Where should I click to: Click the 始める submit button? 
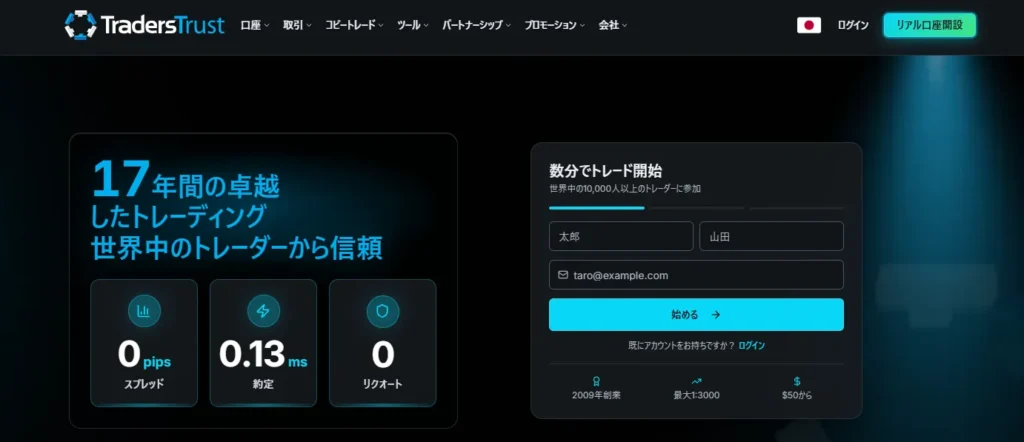696,315
